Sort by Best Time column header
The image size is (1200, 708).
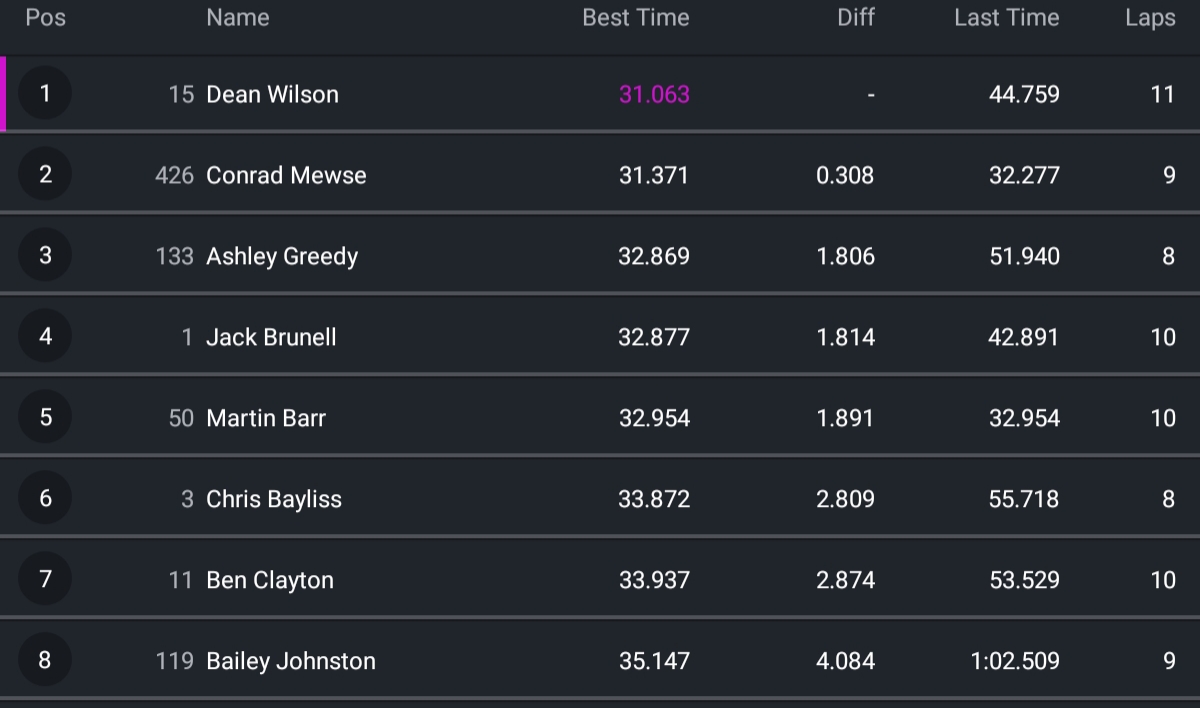(x=636, y=18)
